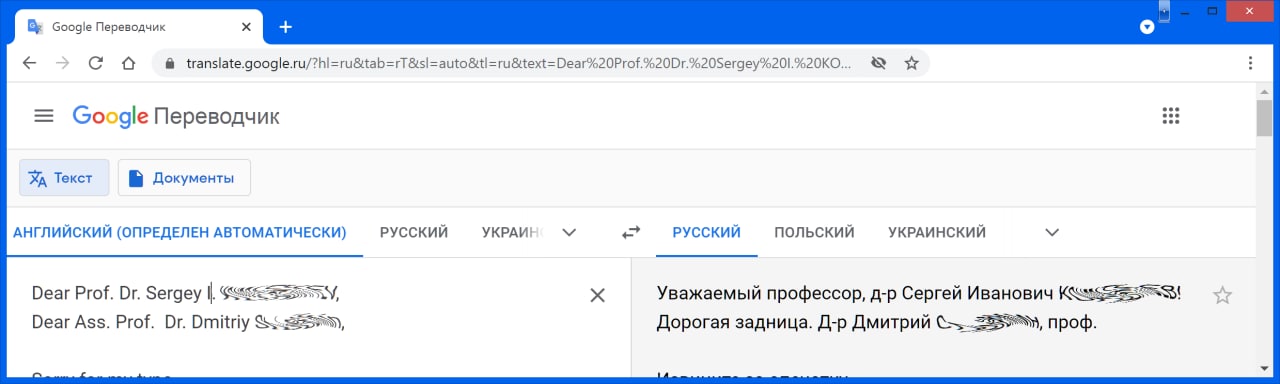
Task: Go forward with browser forward arrow
Action: (62, 63)
